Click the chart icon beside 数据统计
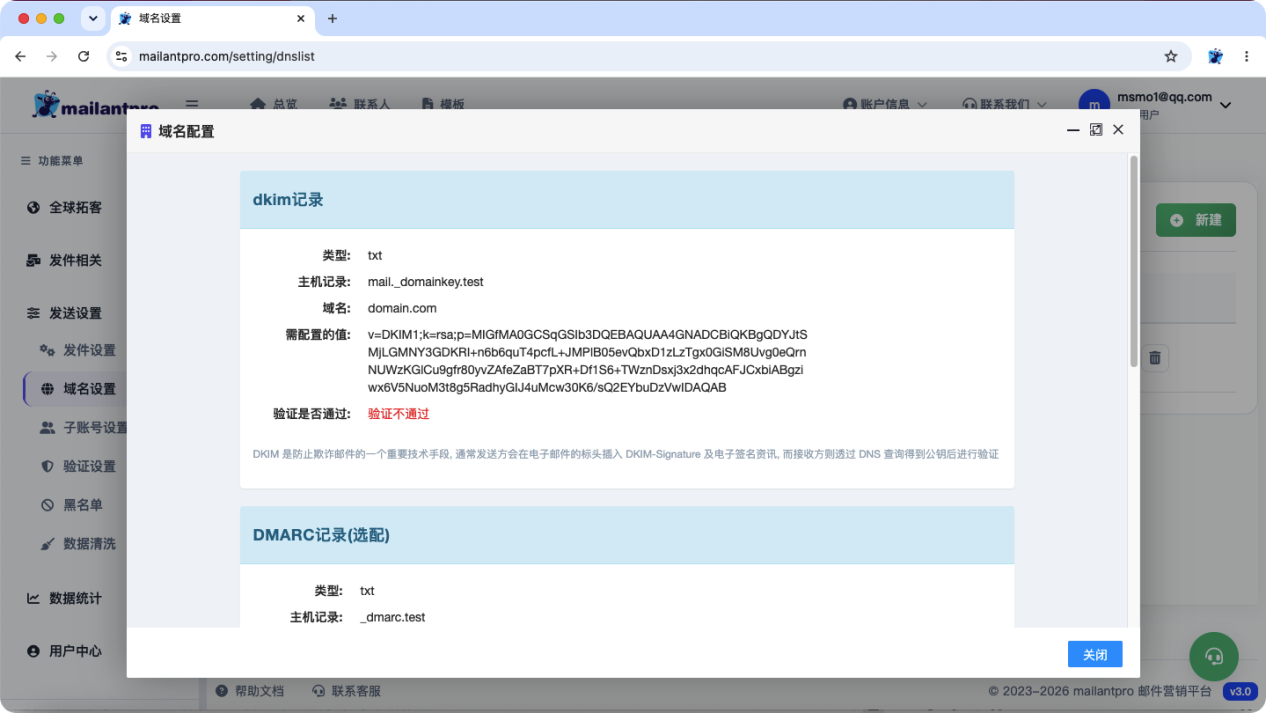Screen dimensions: 1266x713 click(x=33, y=598)
